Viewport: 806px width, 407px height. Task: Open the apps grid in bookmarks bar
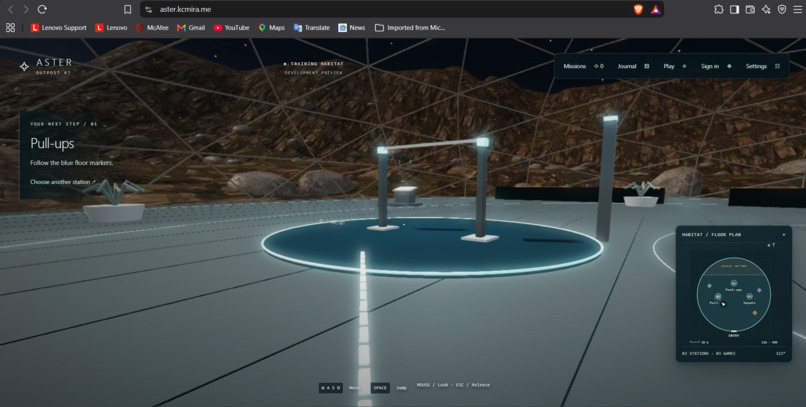point(10,28)
